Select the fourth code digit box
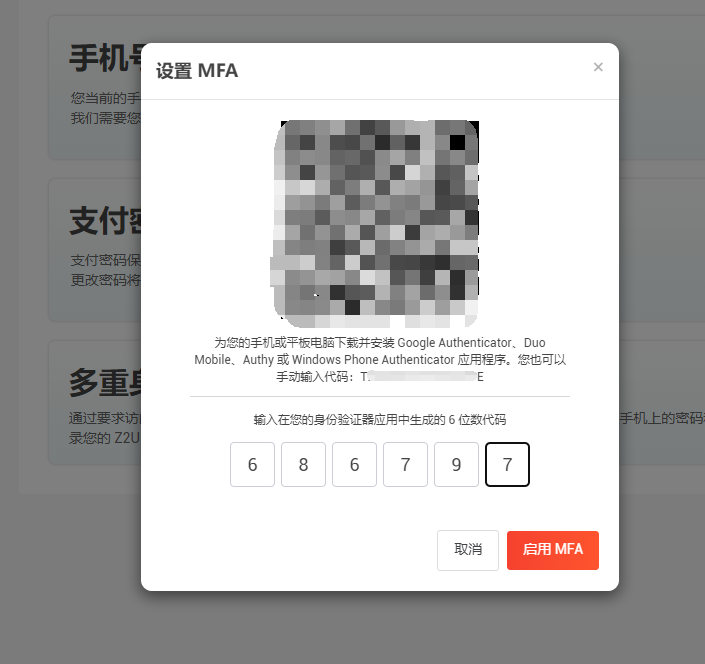Viewport: 705px width, 664px height. point(405,464)
